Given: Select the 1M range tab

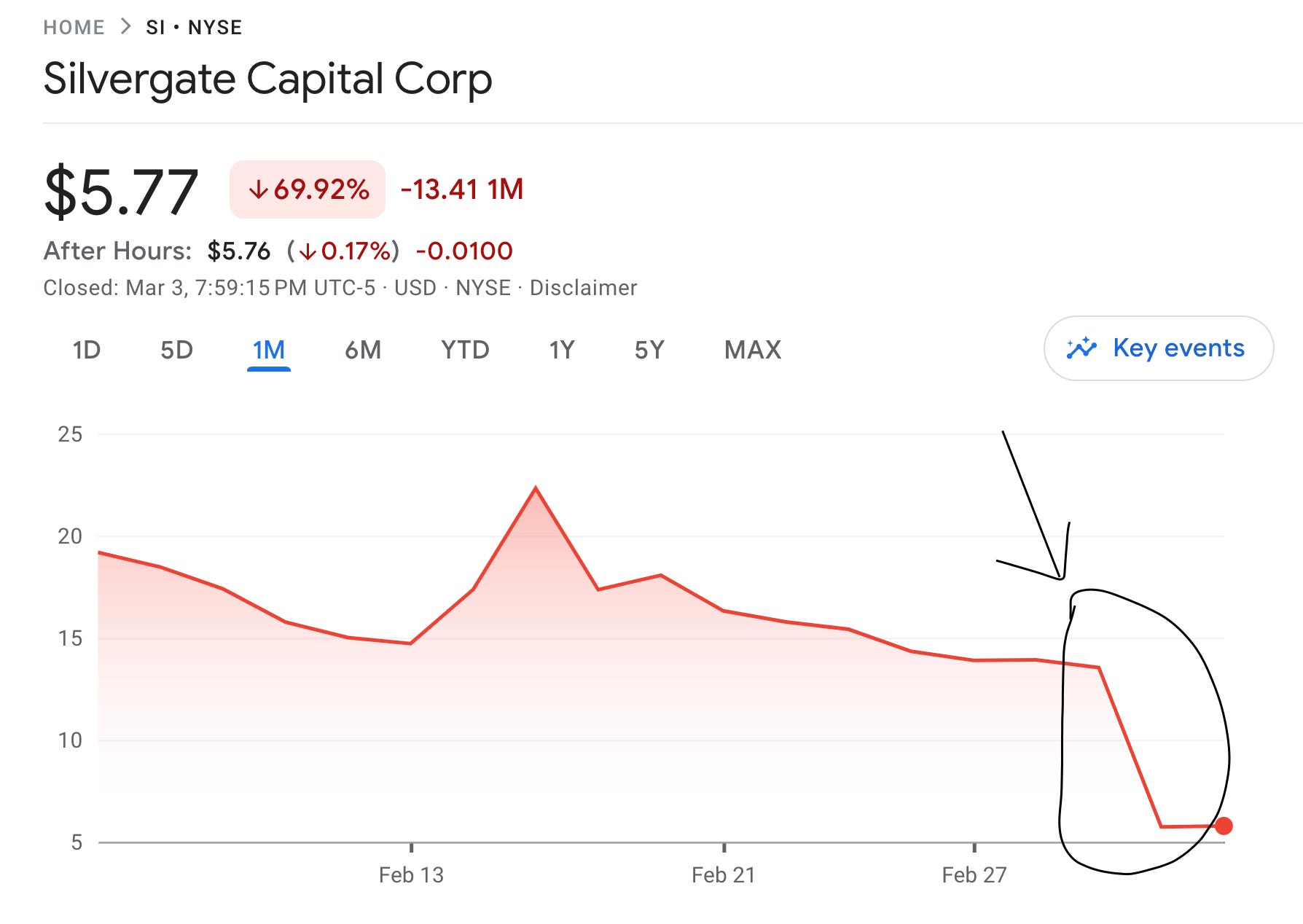Looking at the screenshot, I should point(269,351).
